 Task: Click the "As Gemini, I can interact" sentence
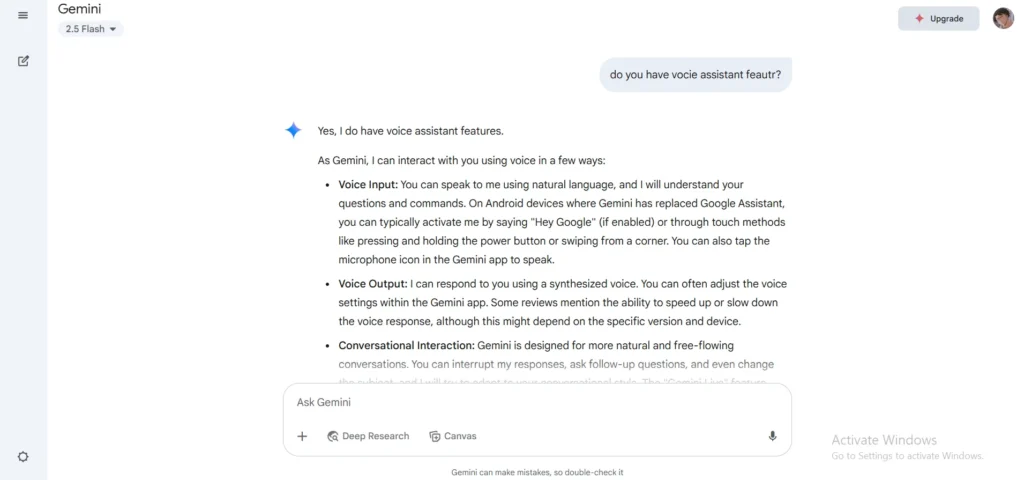click(461, 160)
